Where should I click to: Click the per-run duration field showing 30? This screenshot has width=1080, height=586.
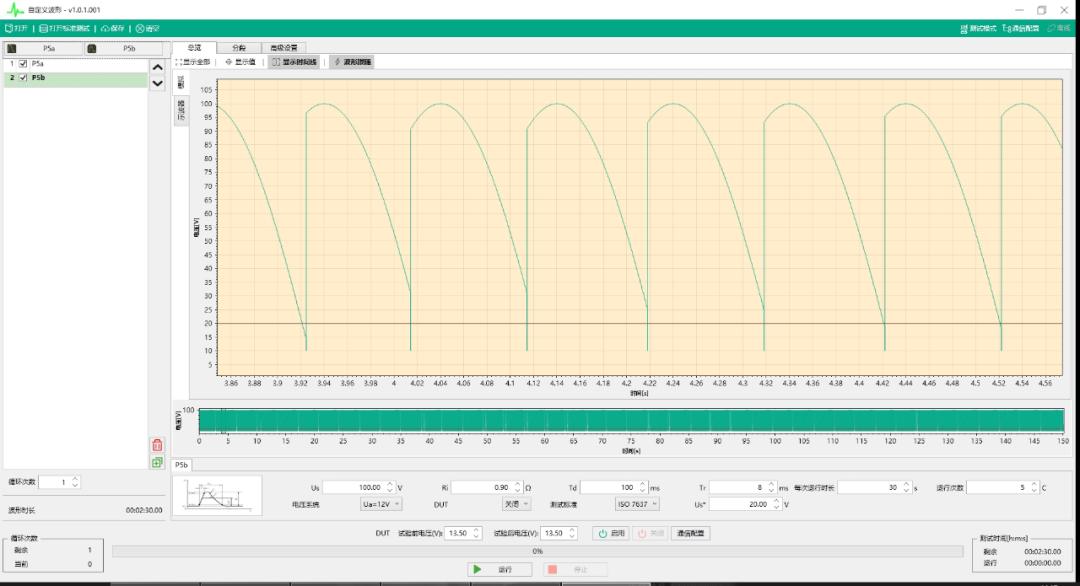pyautogui.click(x=875, y=487)
